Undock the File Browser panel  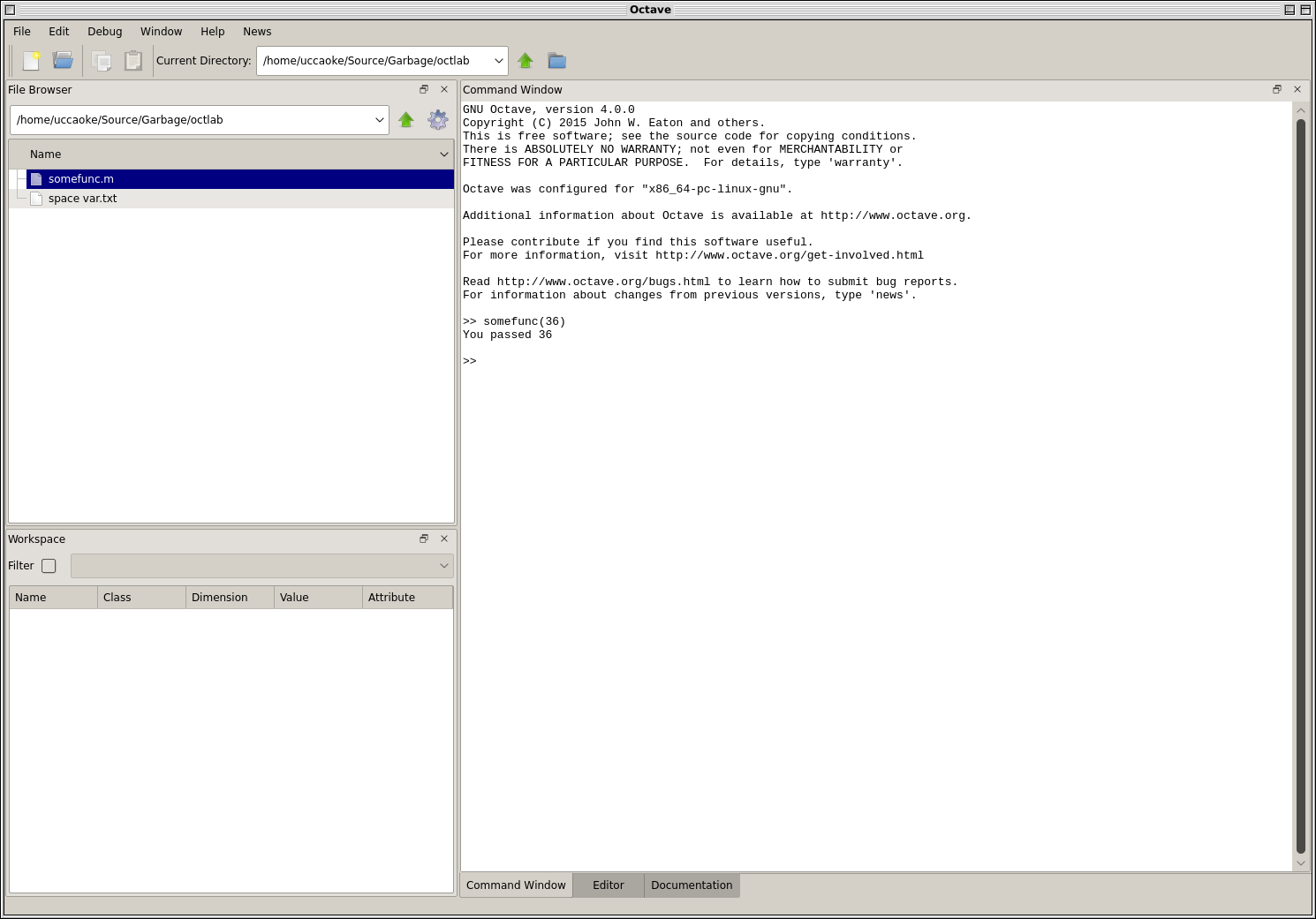(x=424, y=89)
